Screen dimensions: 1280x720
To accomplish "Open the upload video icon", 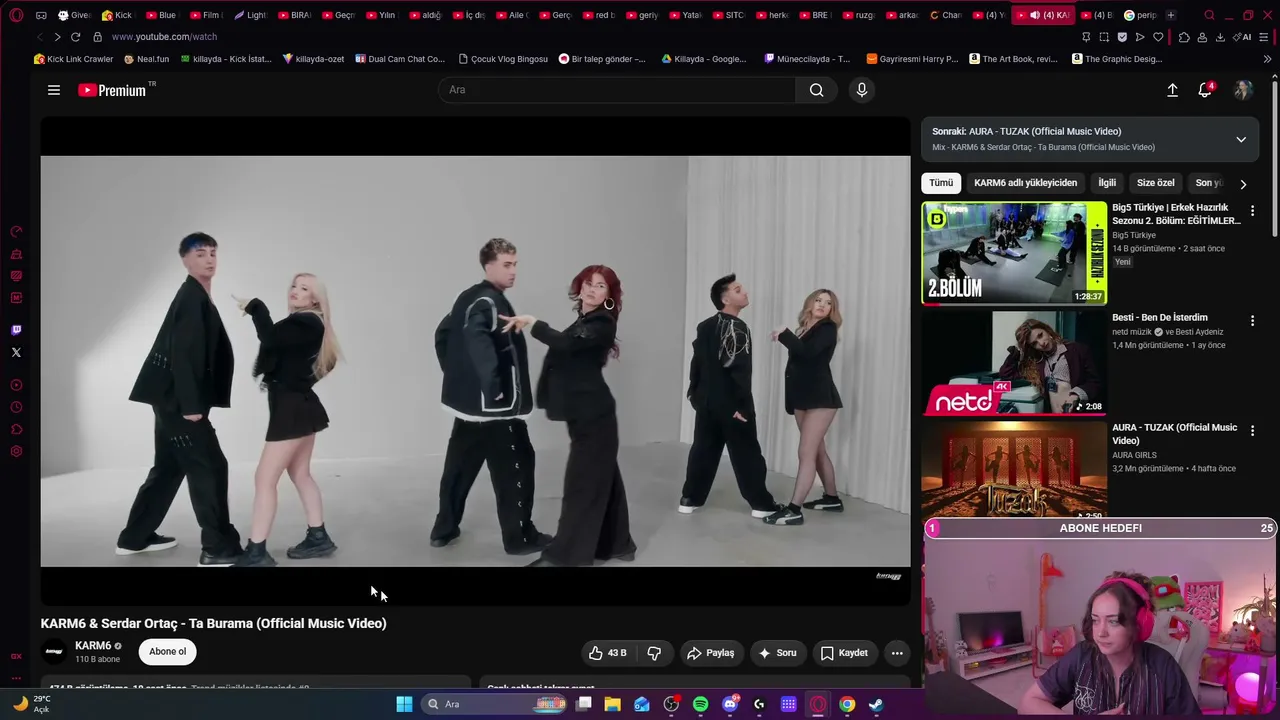I will tap(1172, 90).
